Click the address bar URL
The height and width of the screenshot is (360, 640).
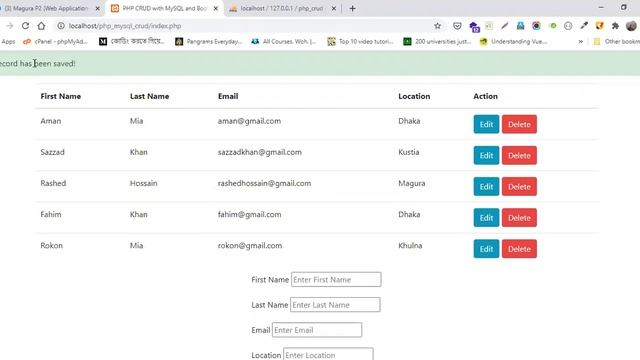pos(125,26)
